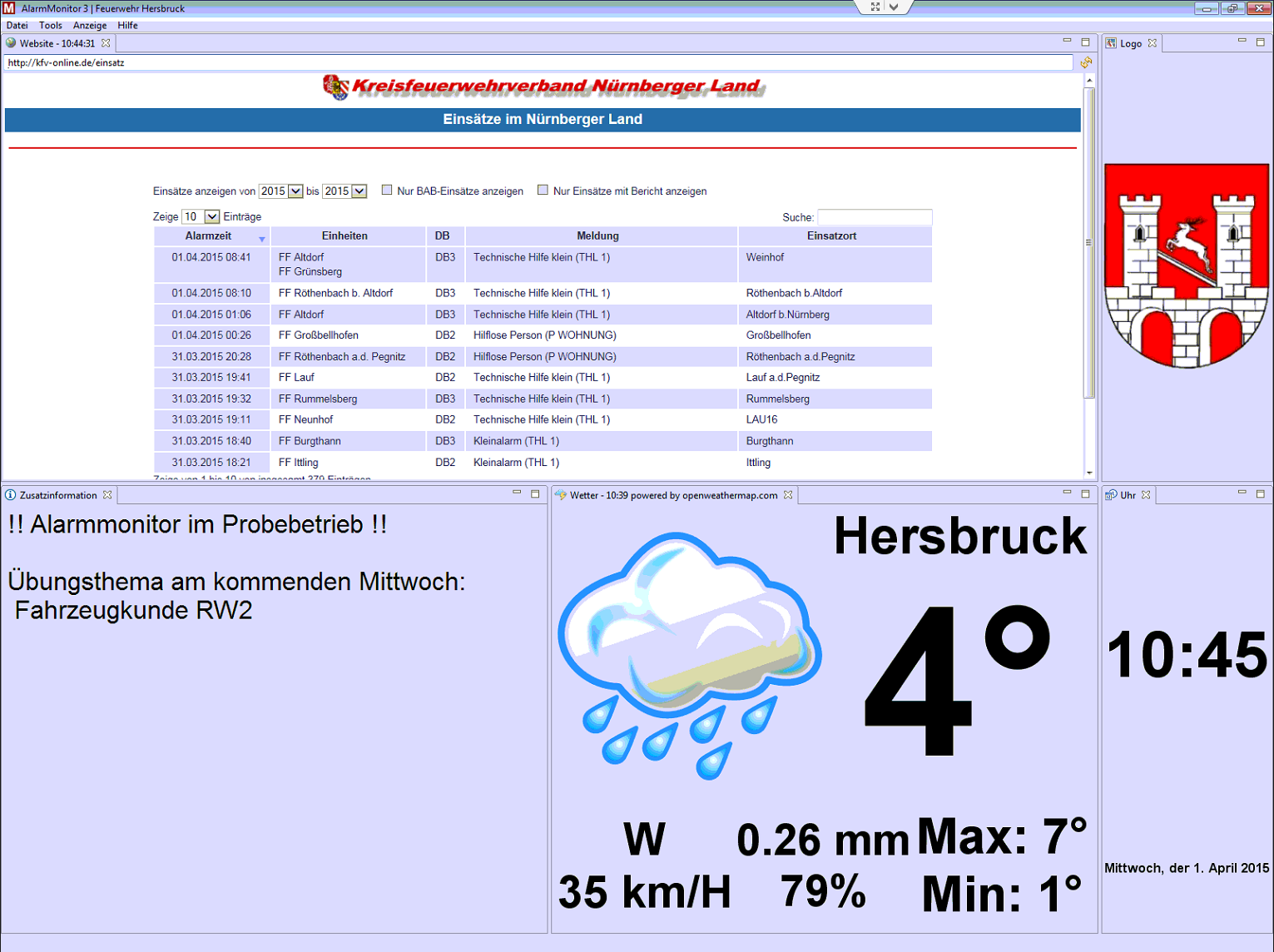Click the refresh icon beside the URL bar
Viewport: 1274px width, 952px height.
[x=1086, y=62]
